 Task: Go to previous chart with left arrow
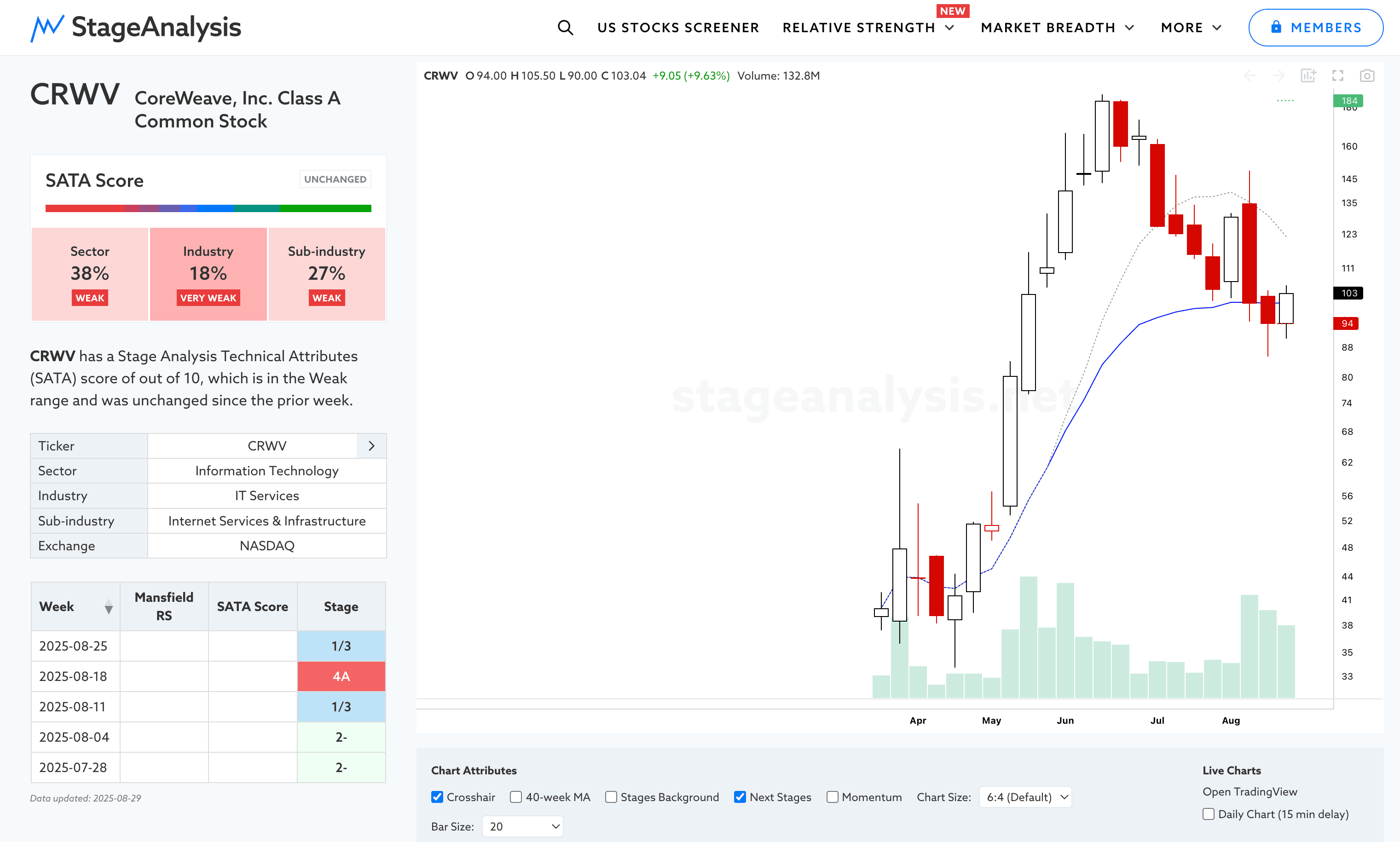coord(1249,75)
